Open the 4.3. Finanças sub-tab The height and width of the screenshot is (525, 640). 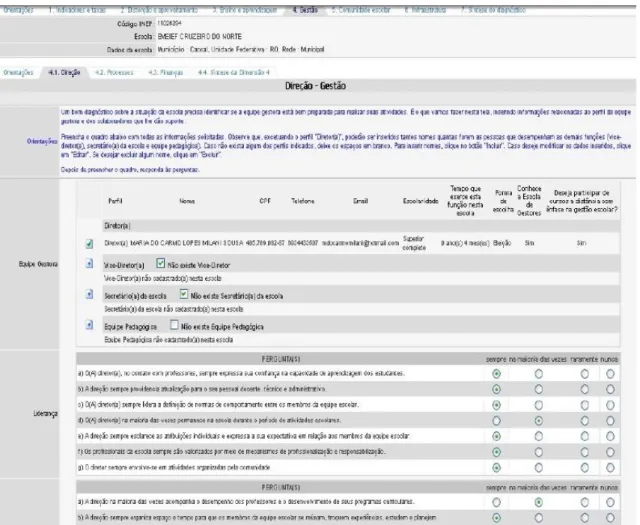(166, 73)
